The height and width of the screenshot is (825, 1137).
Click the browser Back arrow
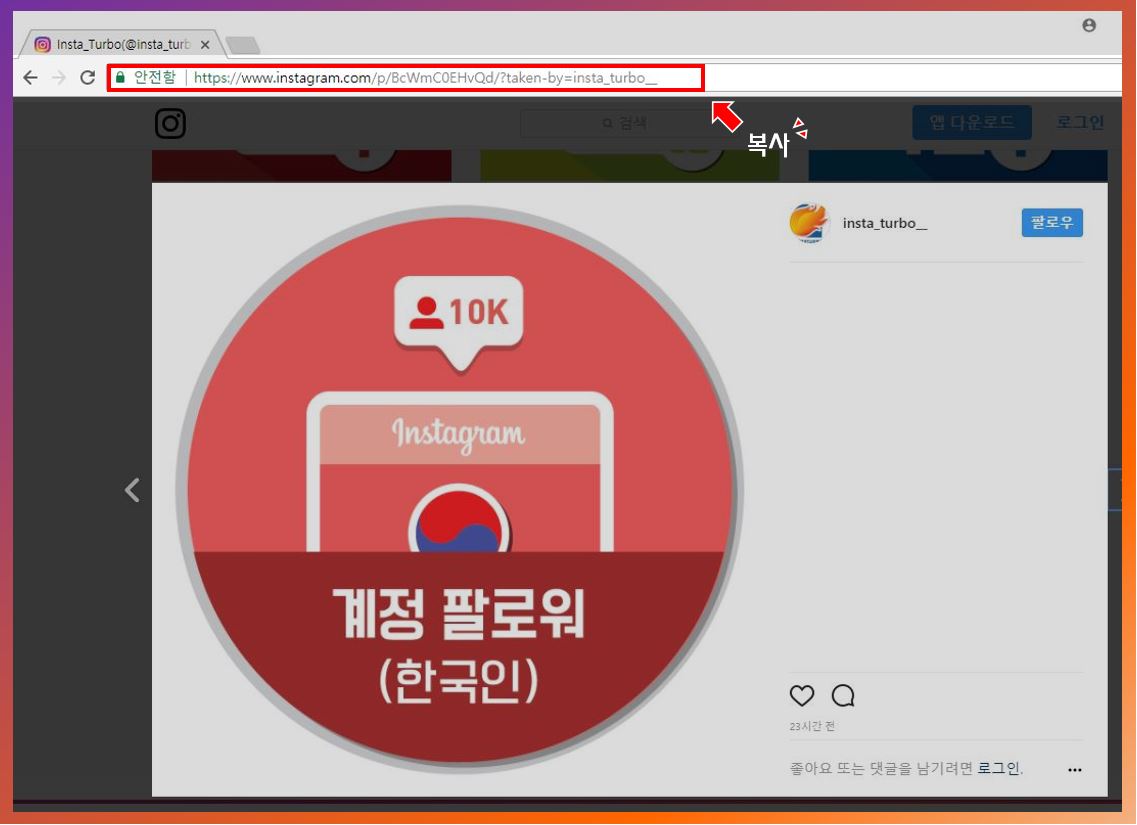pyautogui.click(x=30, y=78)
